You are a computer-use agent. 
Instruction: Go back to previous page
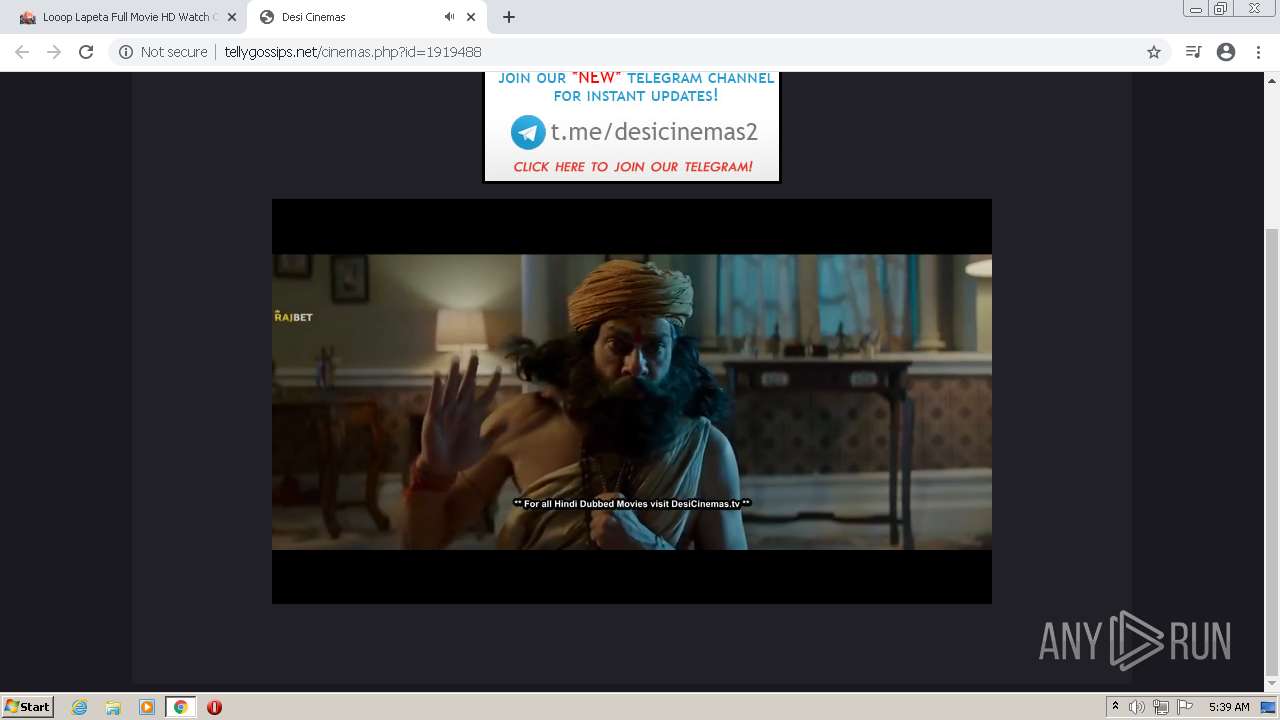(22, 52)
